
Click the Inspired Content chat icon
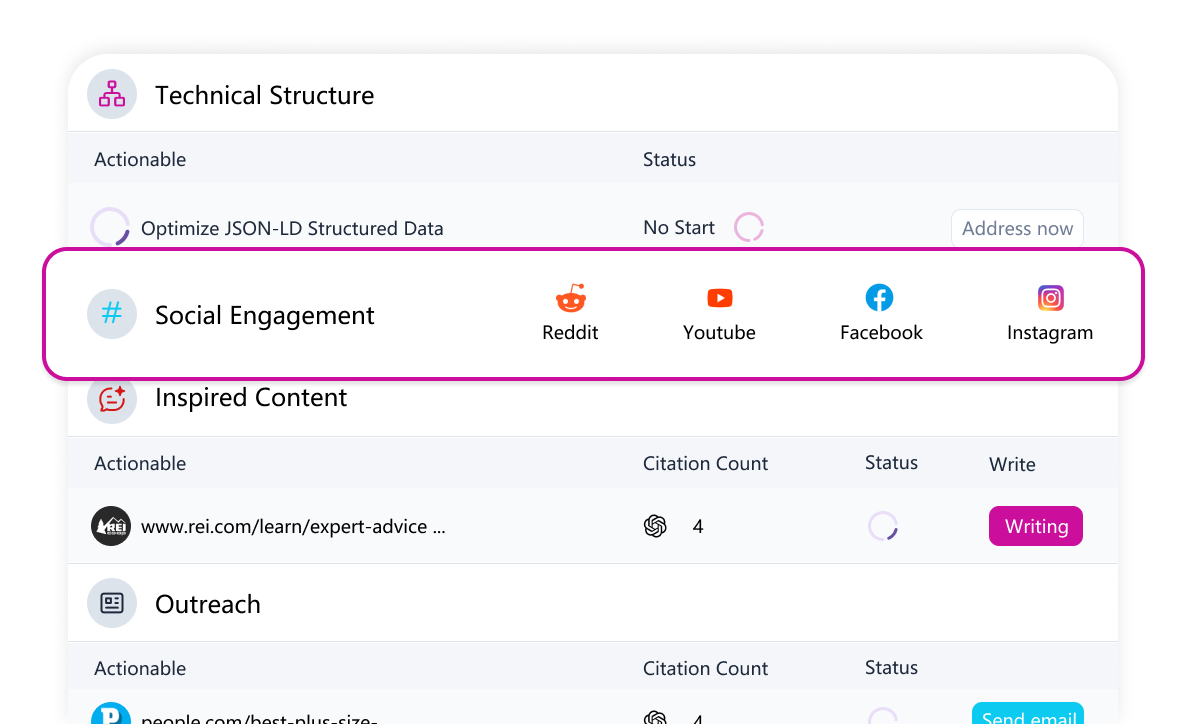click(112, 398)
